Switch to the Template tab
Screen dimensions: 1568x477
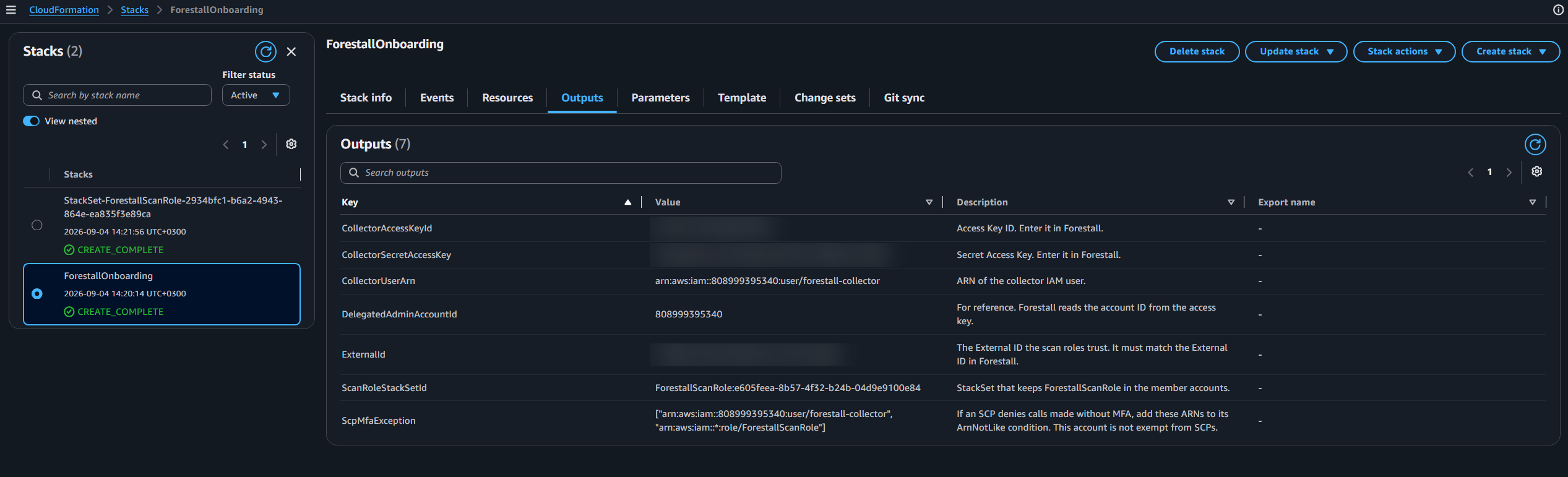click(742, 98)
